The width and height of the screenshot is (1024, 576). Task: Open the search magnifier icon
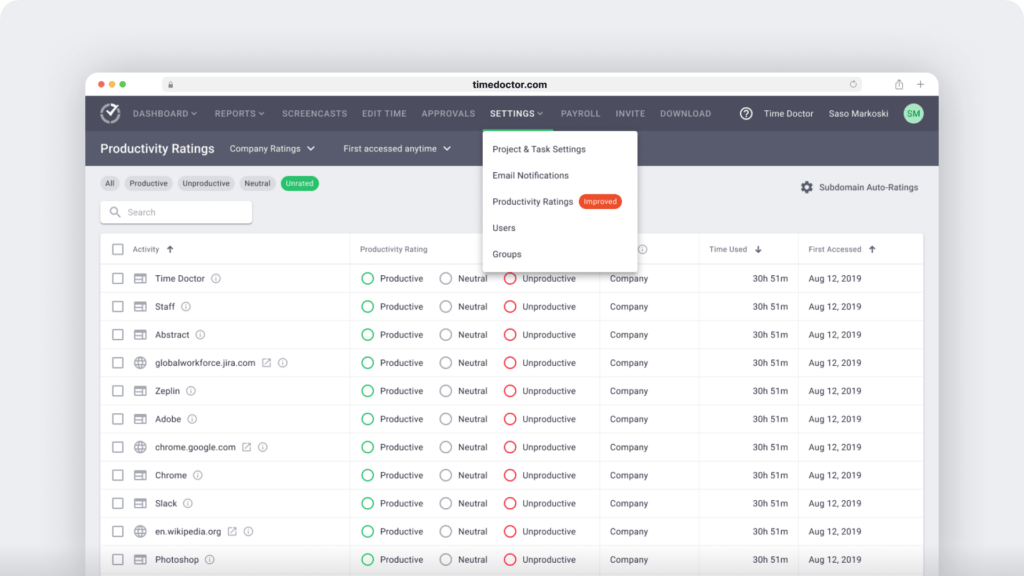(x=113, y=212)
